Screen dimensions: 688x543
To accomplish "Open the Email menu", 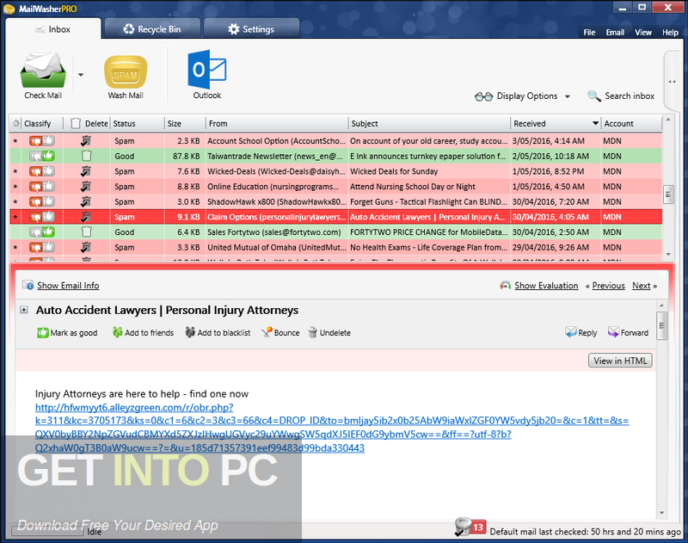I will tap(615, 32).
